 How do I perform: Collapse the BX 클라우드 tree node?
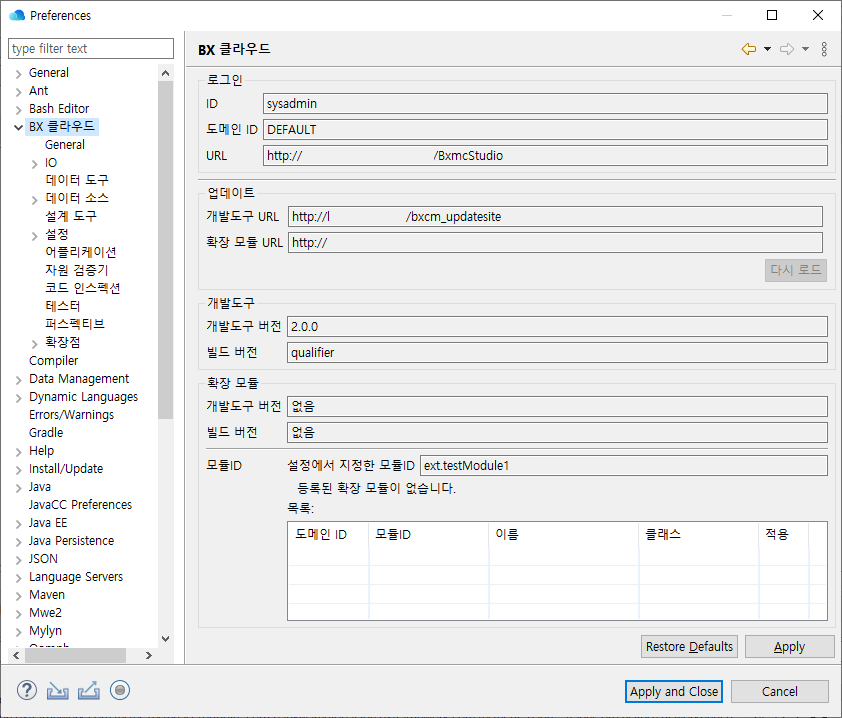pos(18,127)
